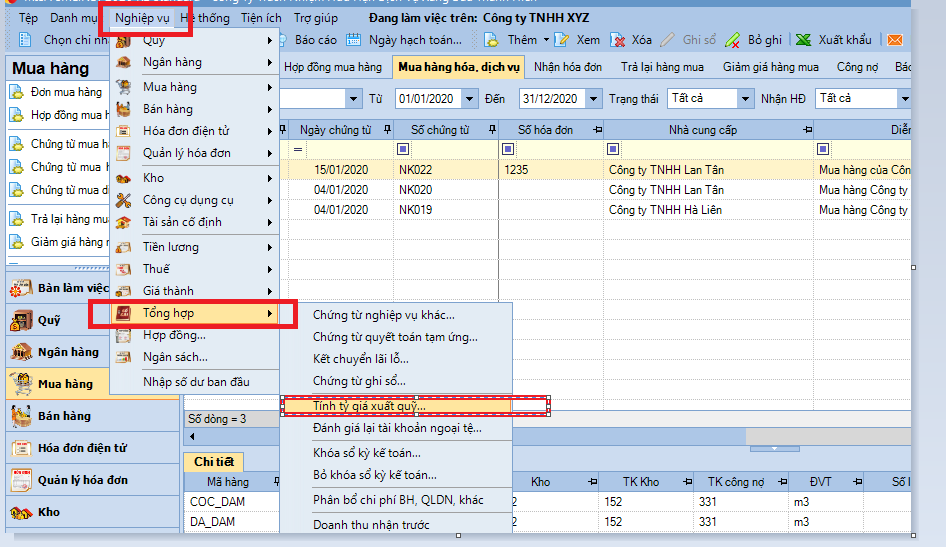Open the Từ date picker dropdown

click(x=469, y=98)
